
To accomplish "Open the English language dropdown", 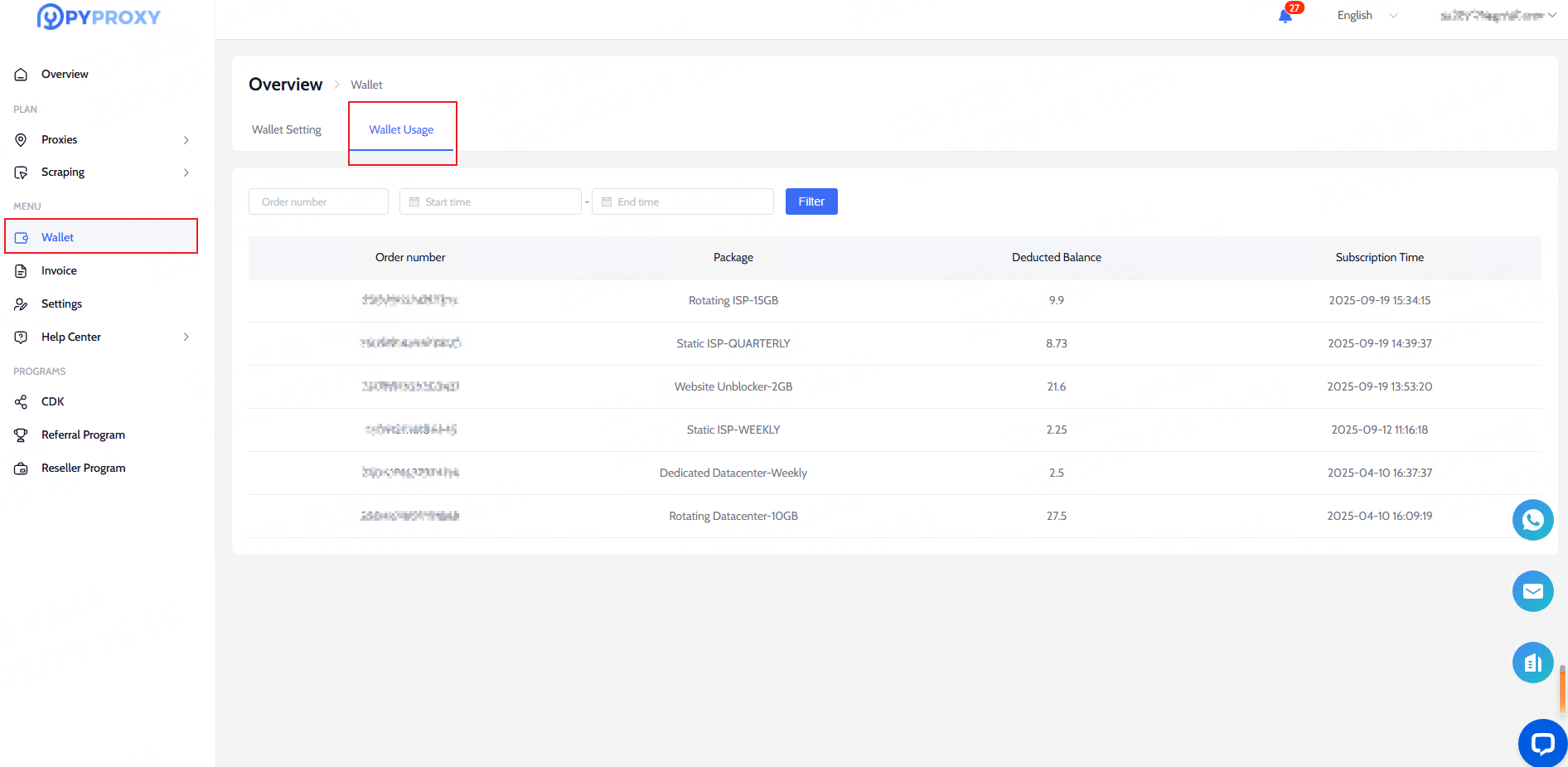I will (x=1367, y=16).
